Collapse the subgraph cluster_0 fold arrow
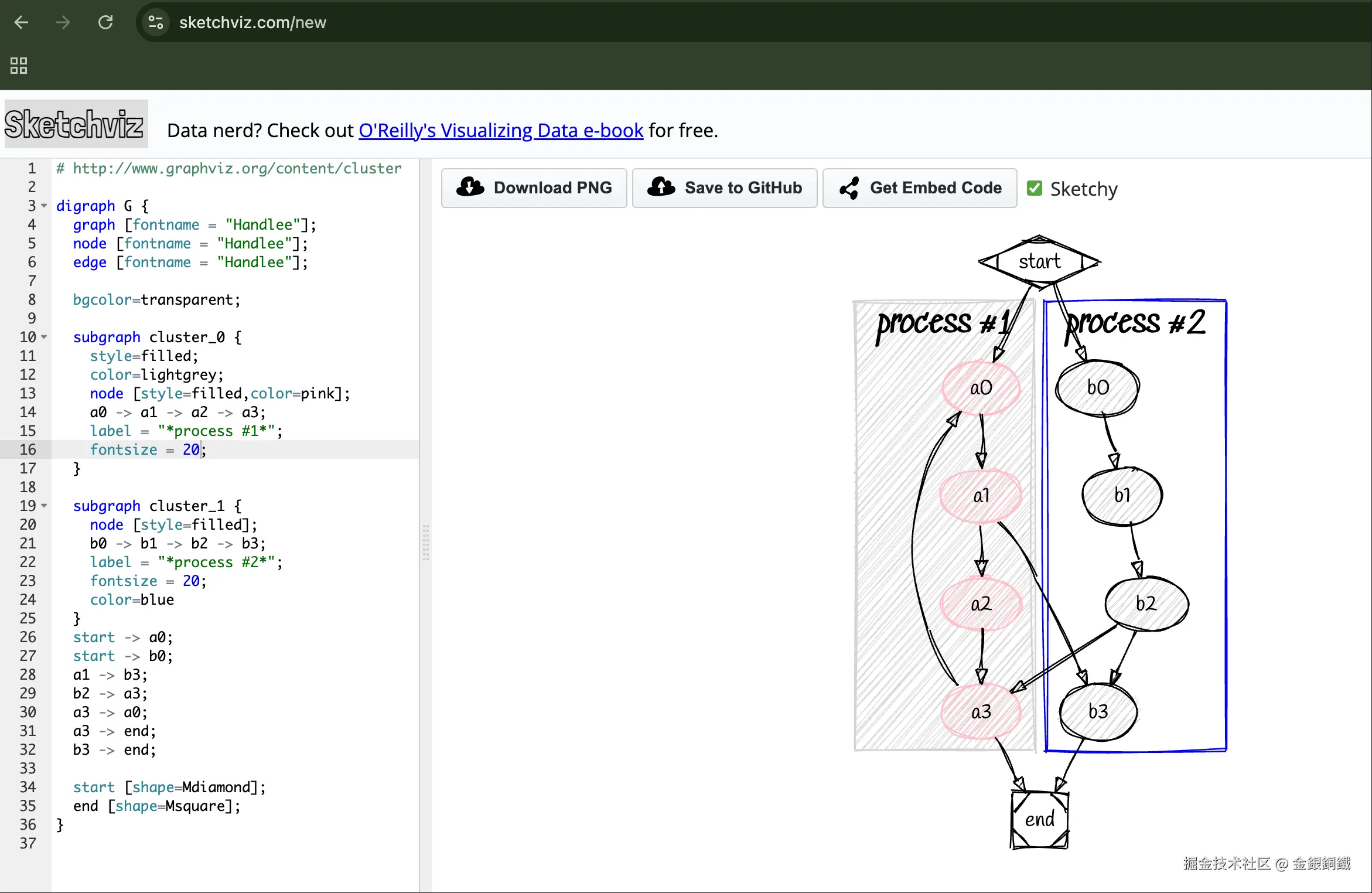The width and height of the screenshot is (1372, 893). pyautogui.click(x=44, y=337)
